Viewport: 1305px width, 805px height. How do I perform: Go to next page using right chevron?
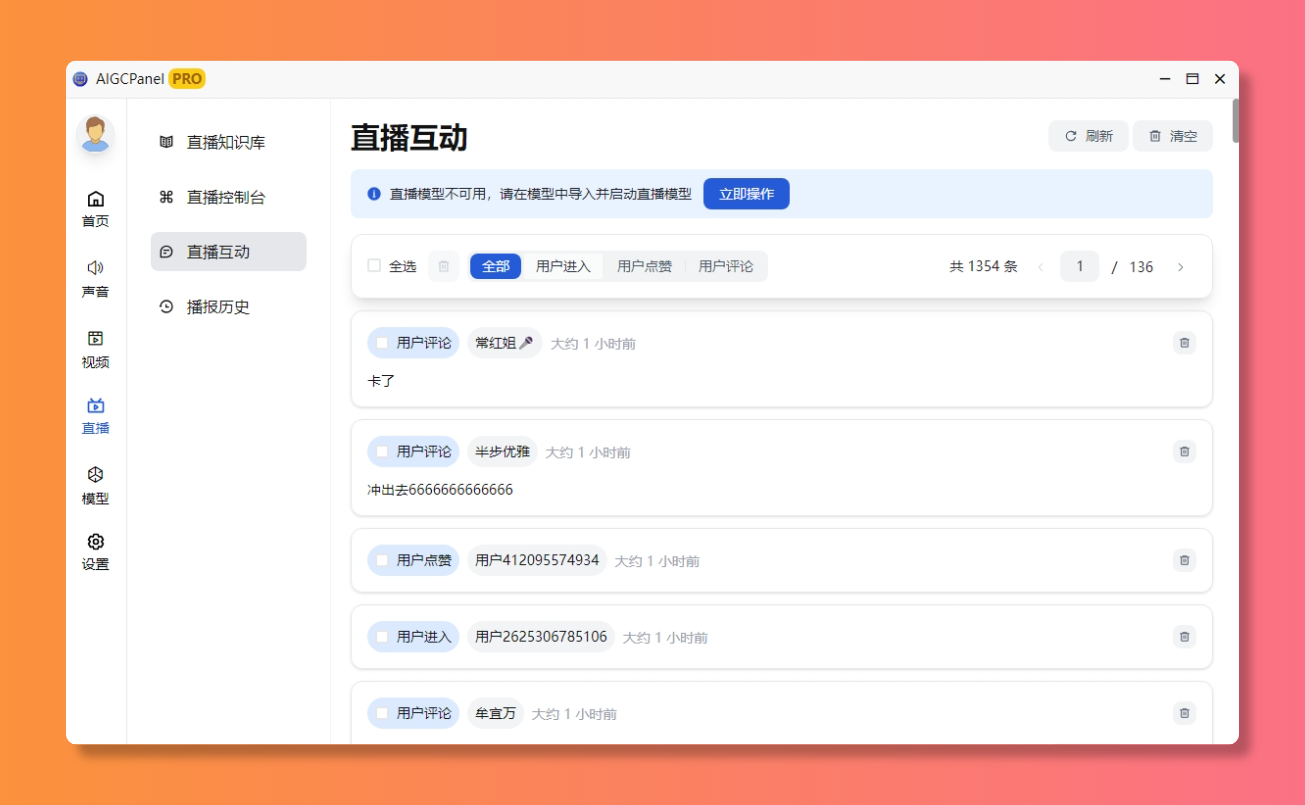[x=1180, y=267]
